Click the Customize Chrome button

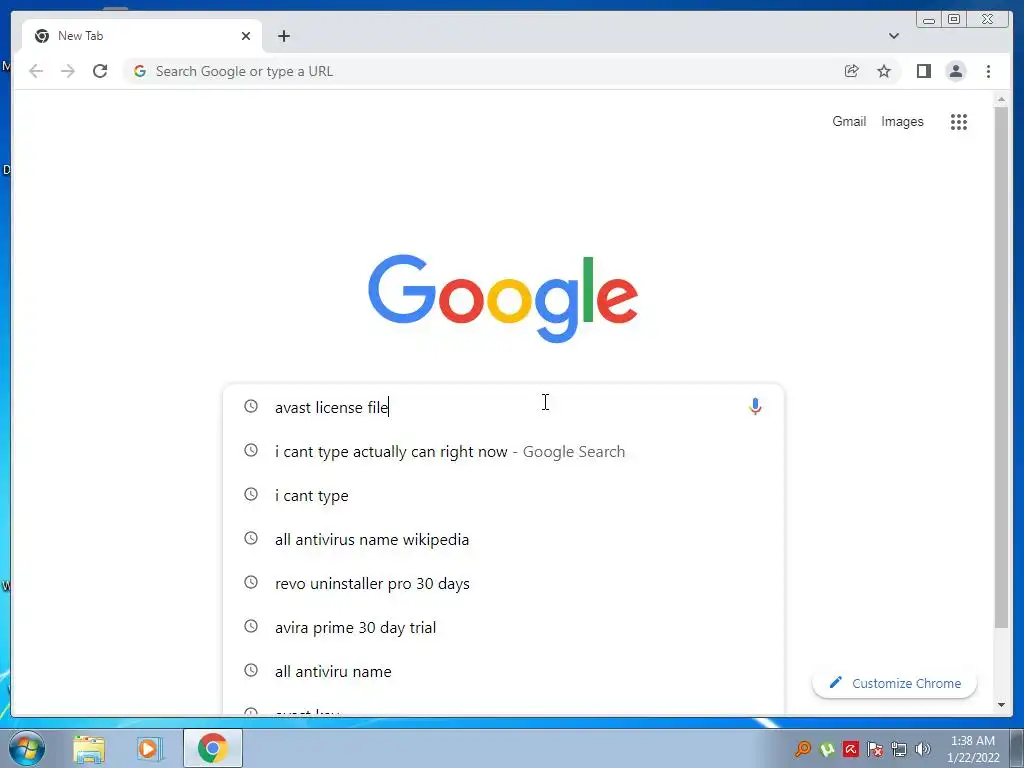point(895,683)
